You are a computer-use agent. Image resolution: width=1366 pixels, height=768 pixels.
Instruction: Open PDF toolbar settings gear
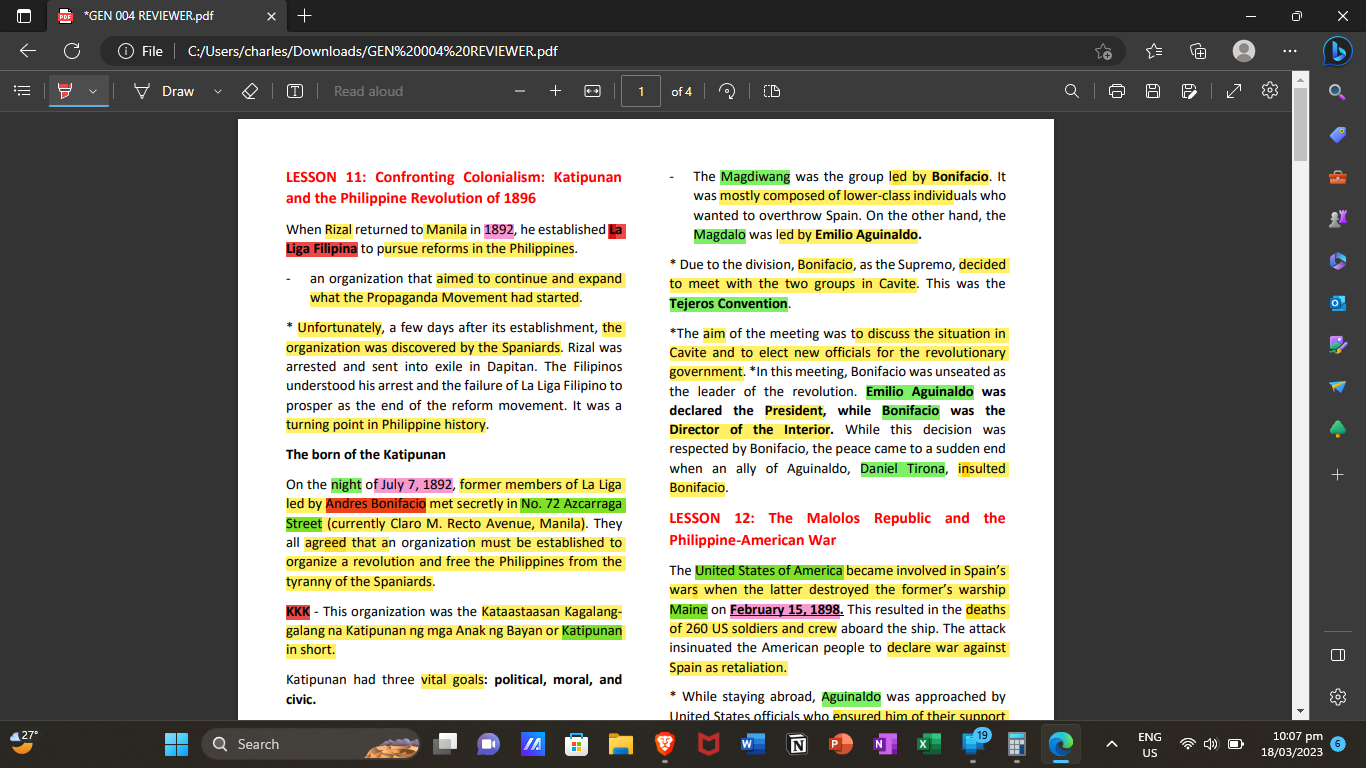tap(1270, 91)
